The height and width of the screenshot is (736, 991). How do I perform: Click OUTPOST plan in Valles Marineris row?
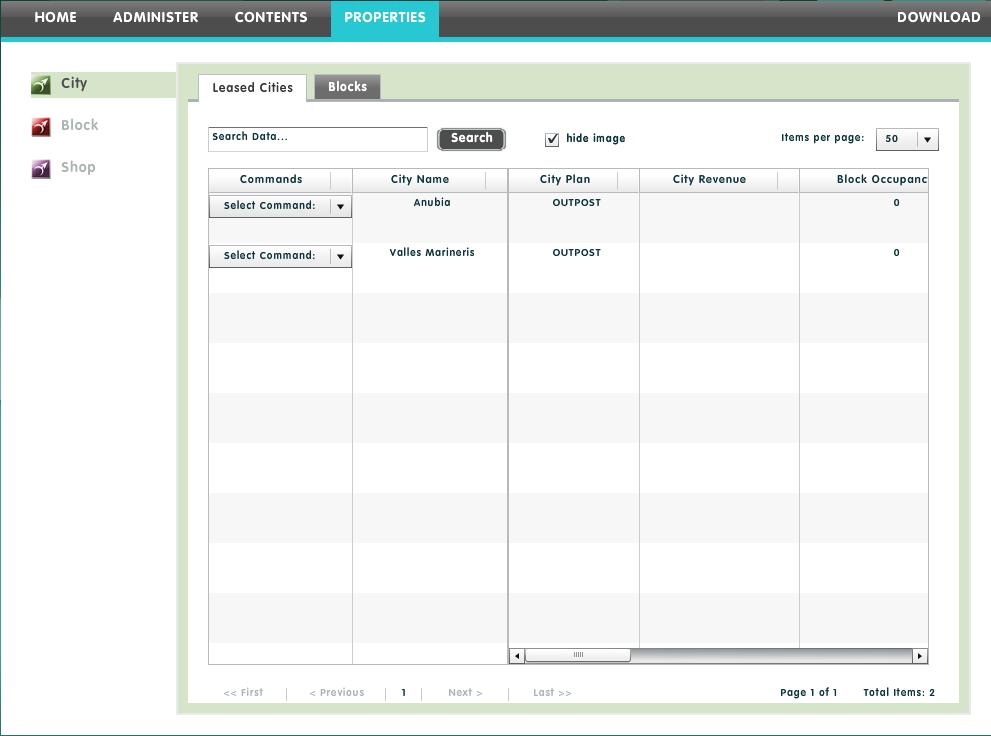[576, 253]
